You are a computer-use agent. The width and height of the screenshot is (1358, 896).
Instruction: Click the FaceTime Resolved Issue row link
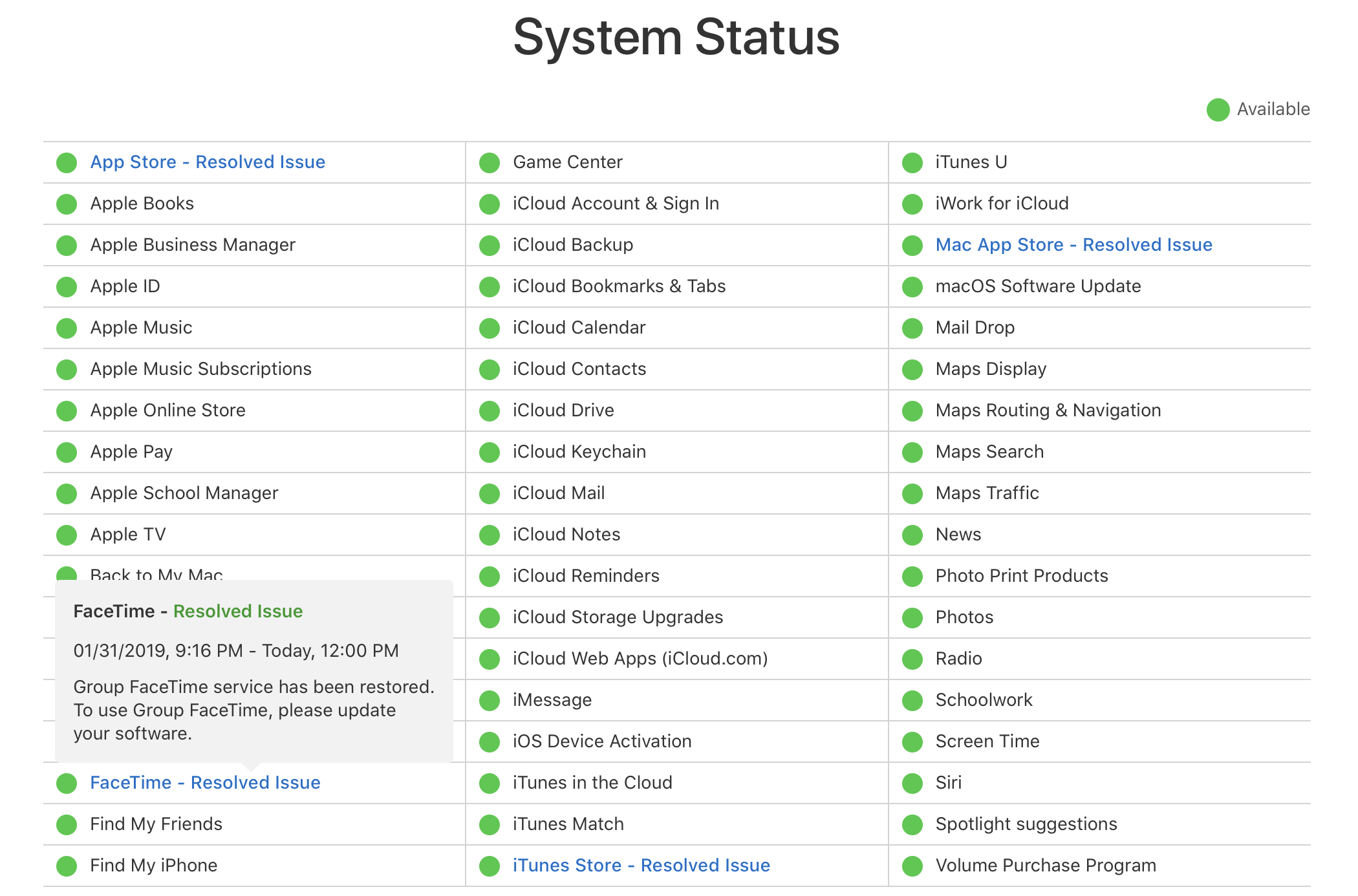(x=205, y=783)
